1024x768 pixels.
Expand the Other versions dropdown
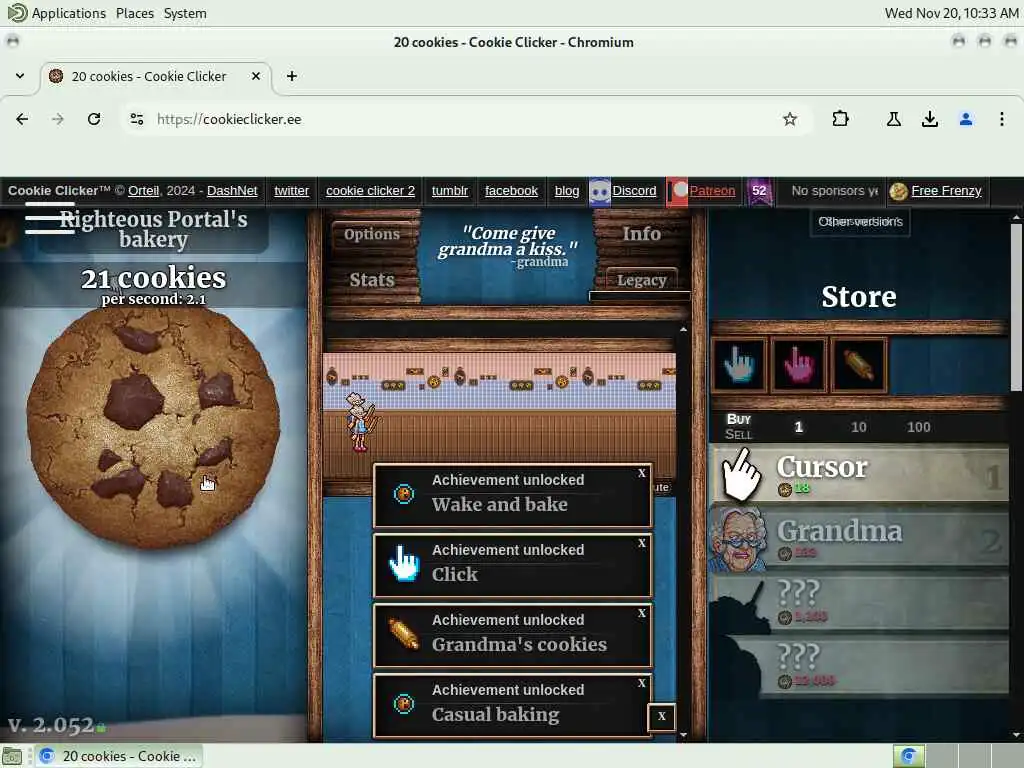(860, 222)
